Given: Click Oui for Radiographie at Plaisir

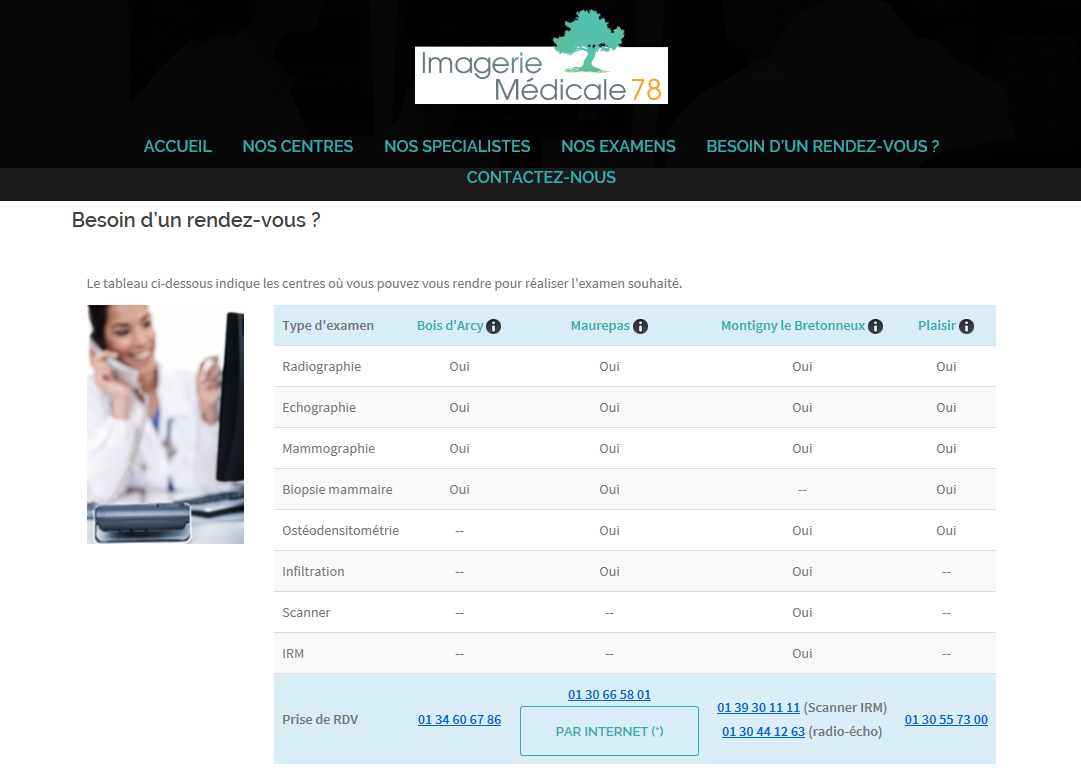Looking at the screenshot, I should coord(946,367).
